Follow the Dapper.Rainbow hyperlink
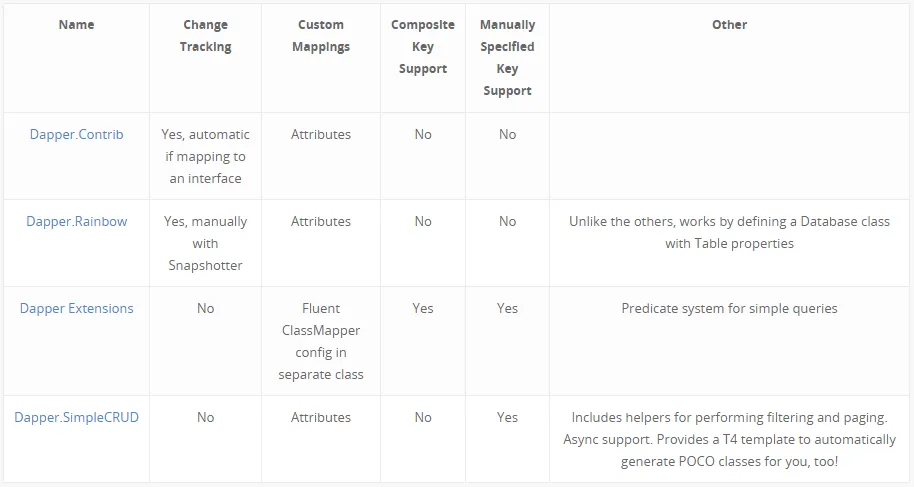Viewport: 914px width, 487px height. [x=77, y=221]
